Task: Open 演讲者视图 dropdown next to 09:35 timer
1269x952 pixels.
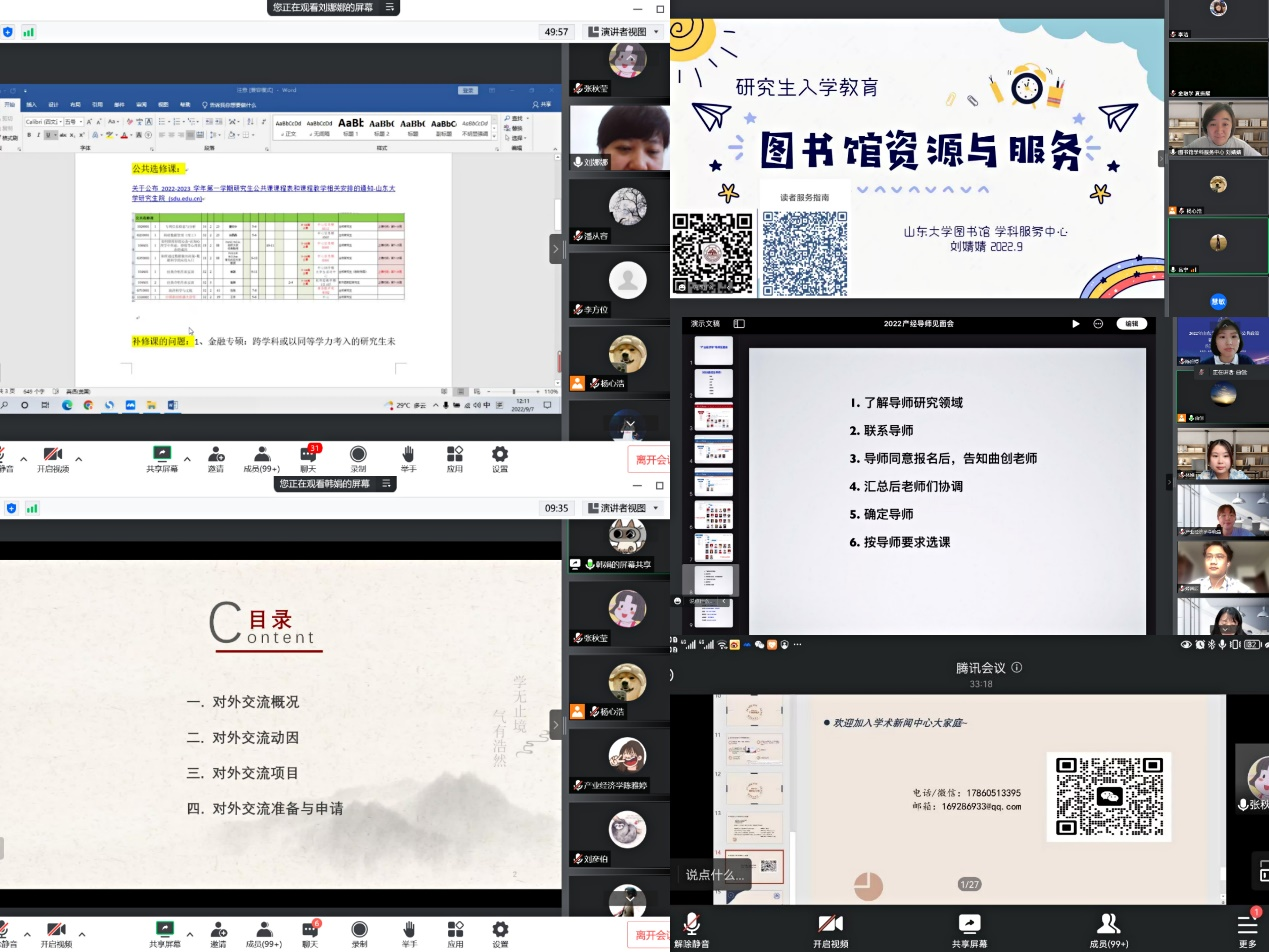Action: (625, 508)
